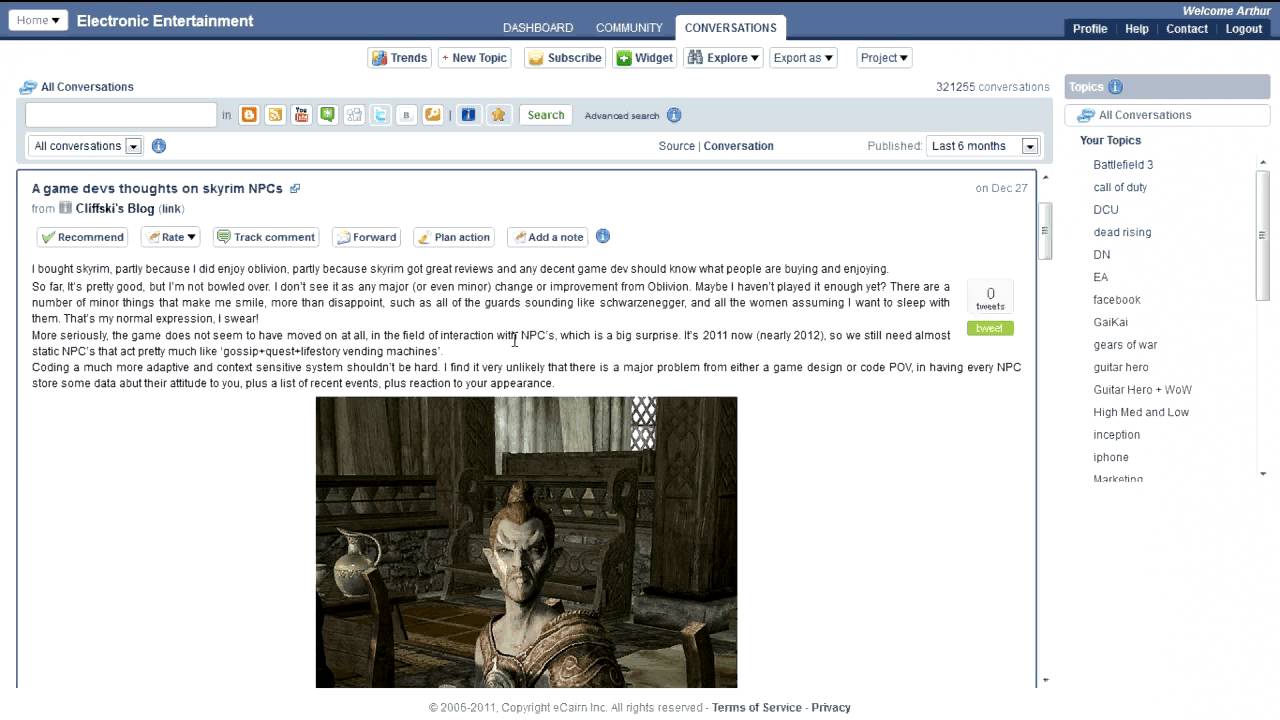The image size is (1280, 720).
Task: Click the green tweet button
Action: pos(990,328)
